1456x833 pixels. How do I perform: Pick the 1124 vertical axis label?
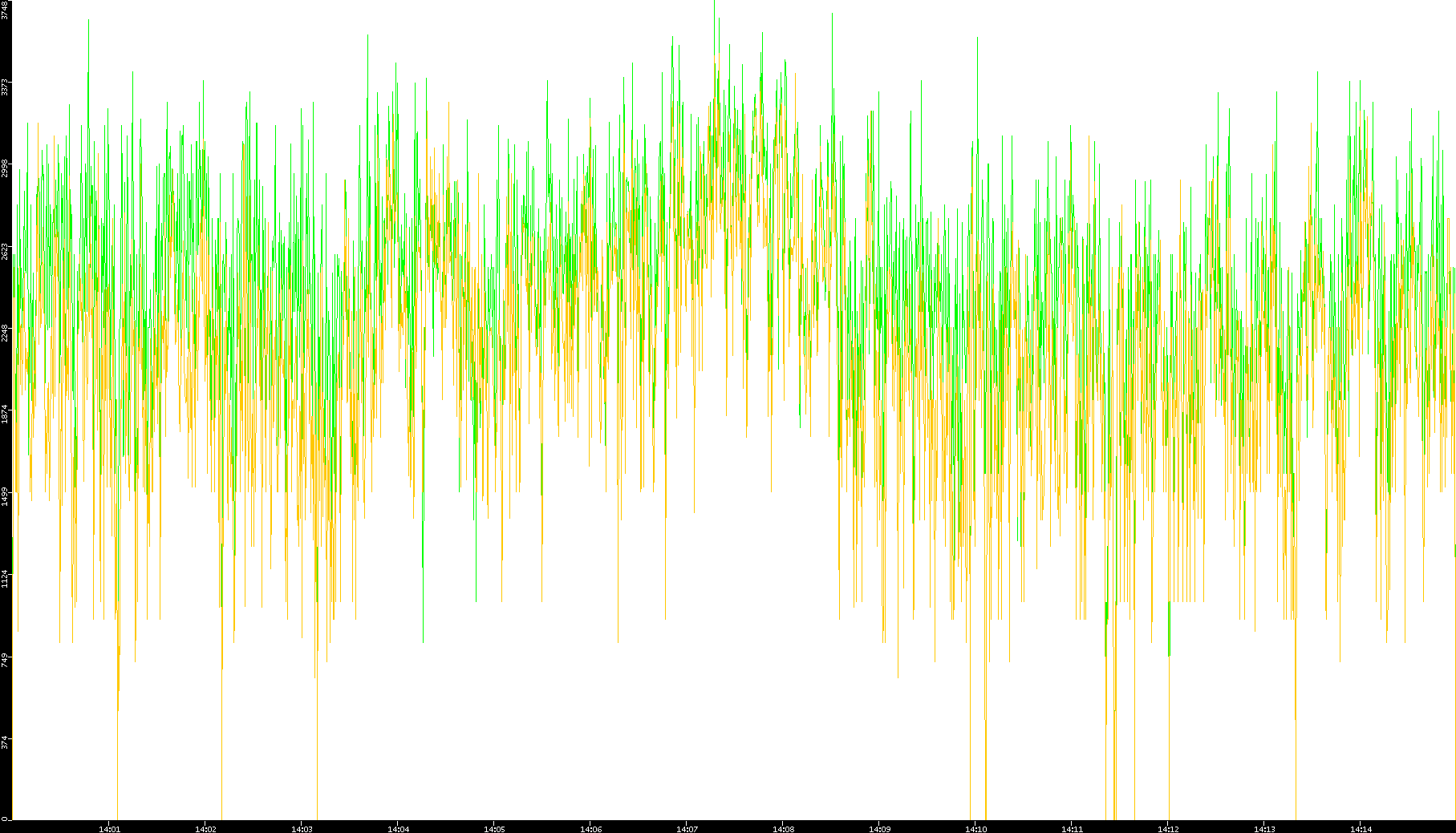(x=5, y=578)
